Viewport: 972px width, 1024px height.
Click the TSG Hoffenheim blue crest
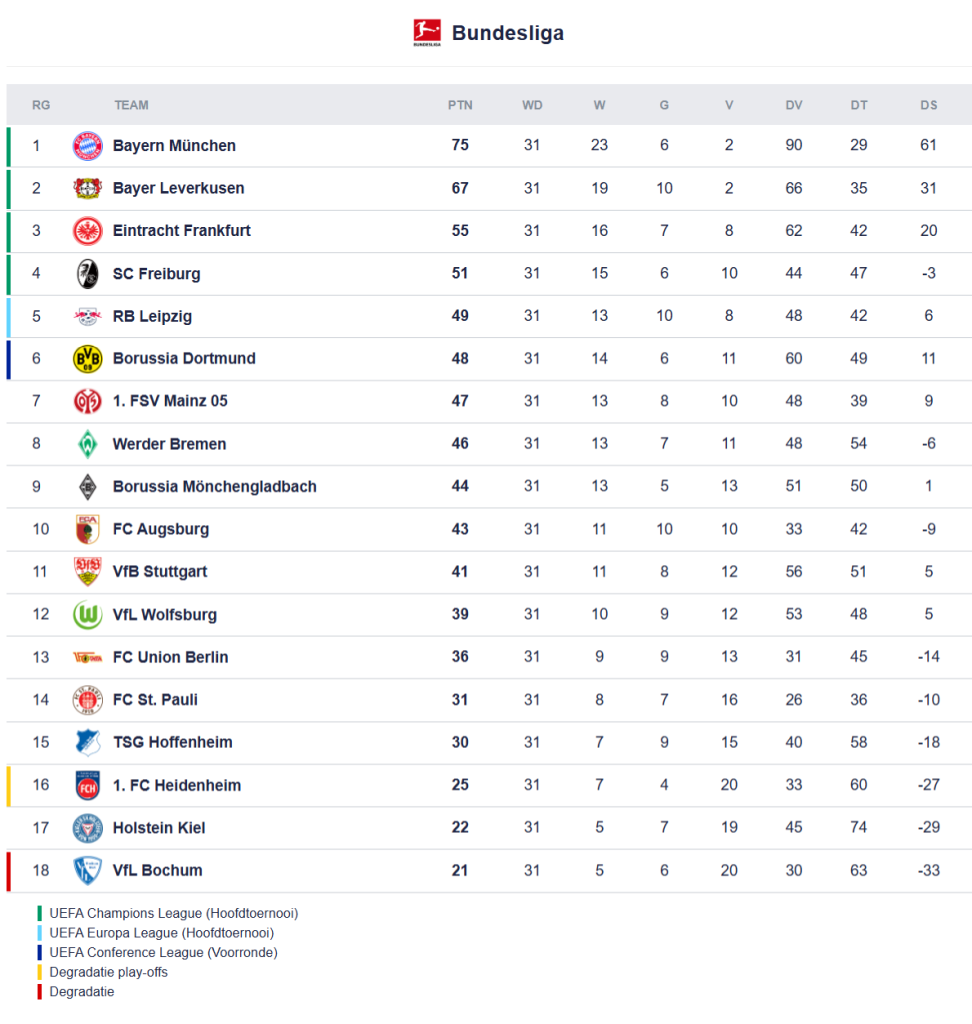coord(88,742)
